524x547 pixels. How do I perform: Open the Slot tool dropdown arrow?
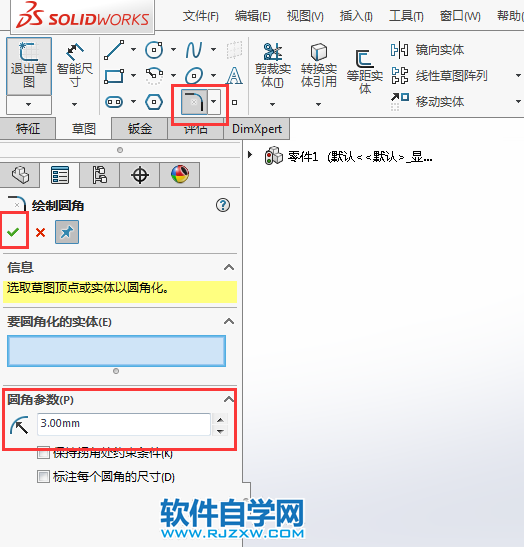point(133,102)
